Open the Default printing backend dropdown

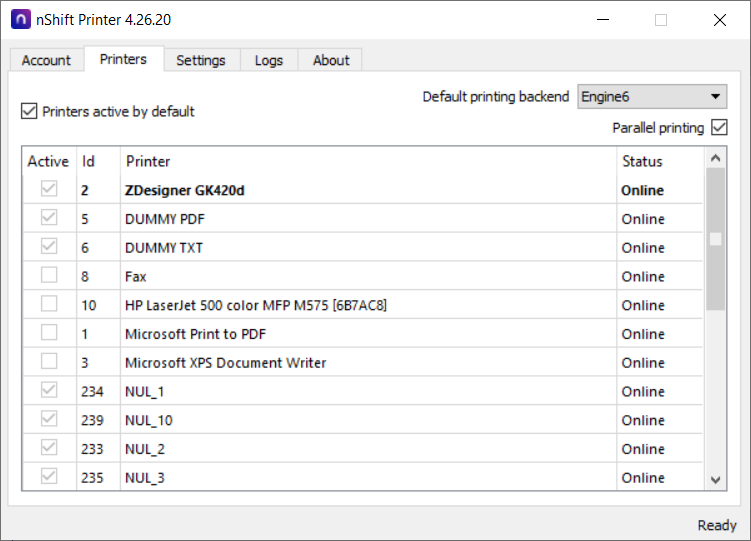tap(652, 97)
